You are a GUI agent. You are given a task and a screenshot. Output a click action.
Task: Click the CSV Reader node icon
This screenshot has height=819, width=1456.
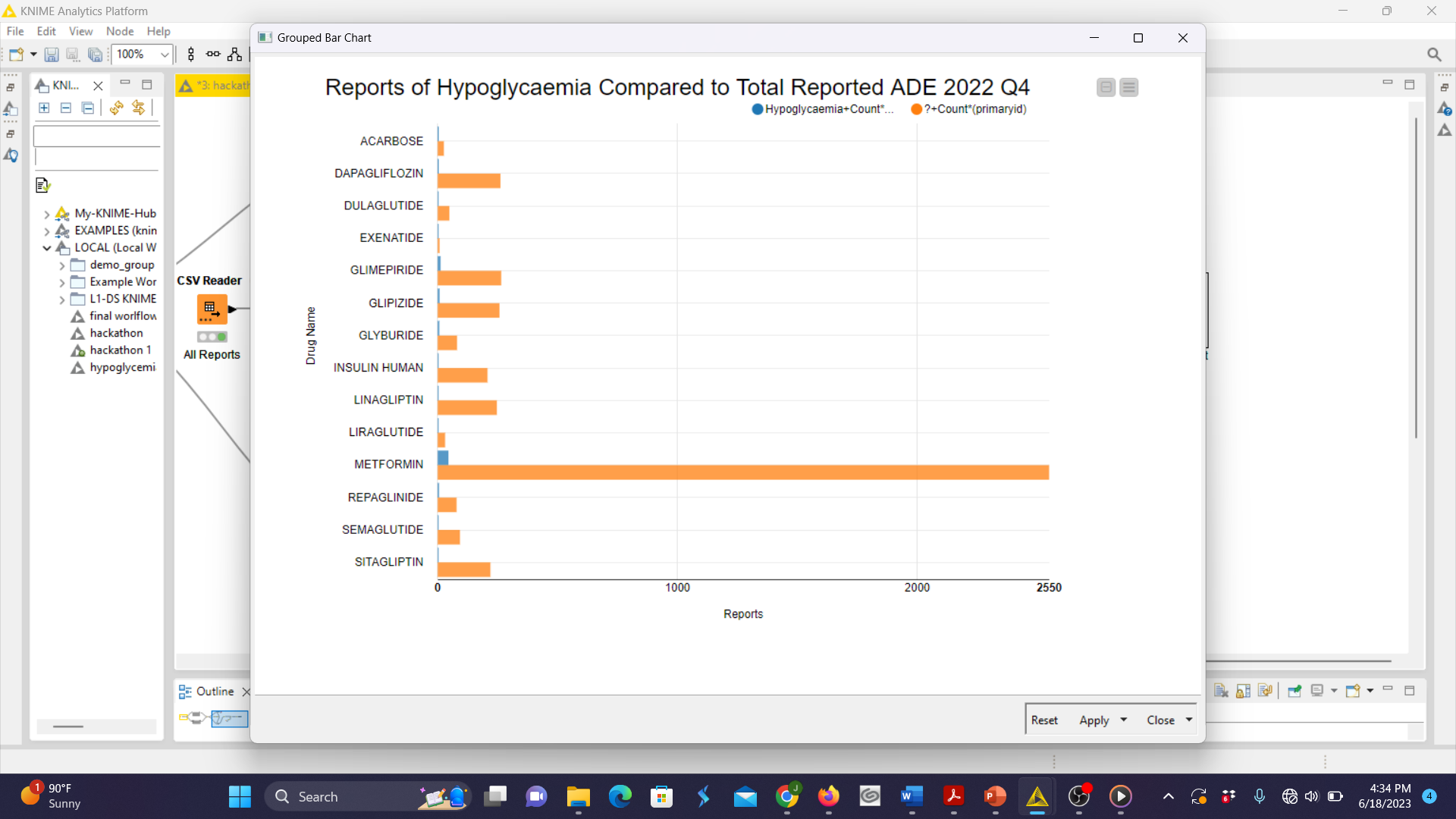tap(211, 309)
